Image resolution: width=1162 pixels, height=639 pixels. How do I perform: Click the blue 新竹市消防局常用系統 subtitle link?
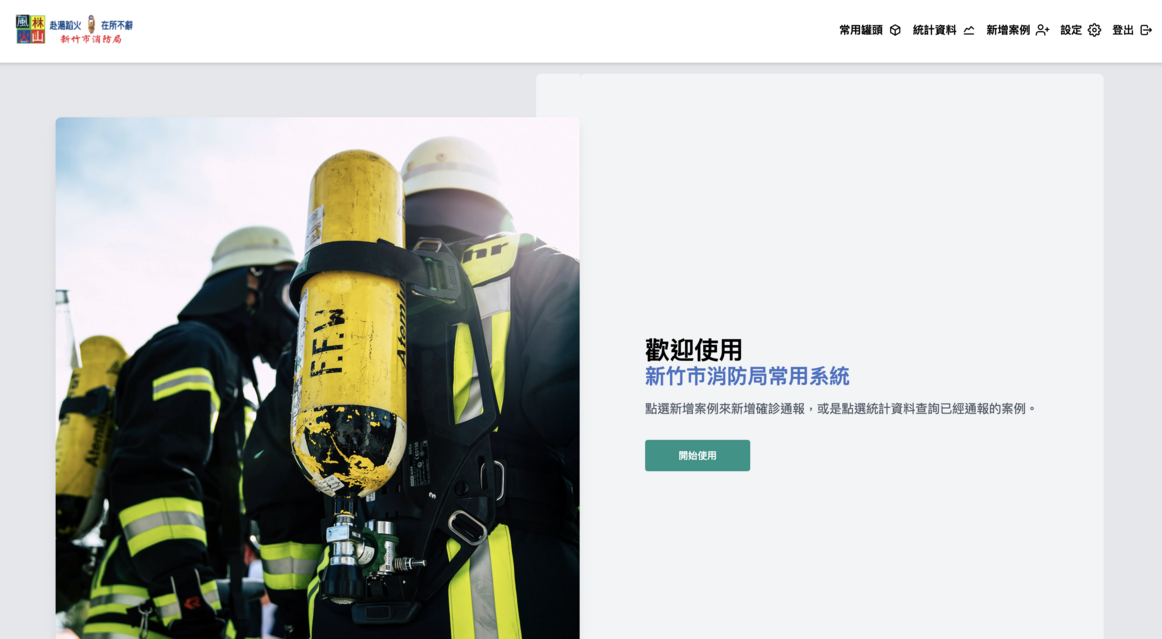click(x=747, y=377)
